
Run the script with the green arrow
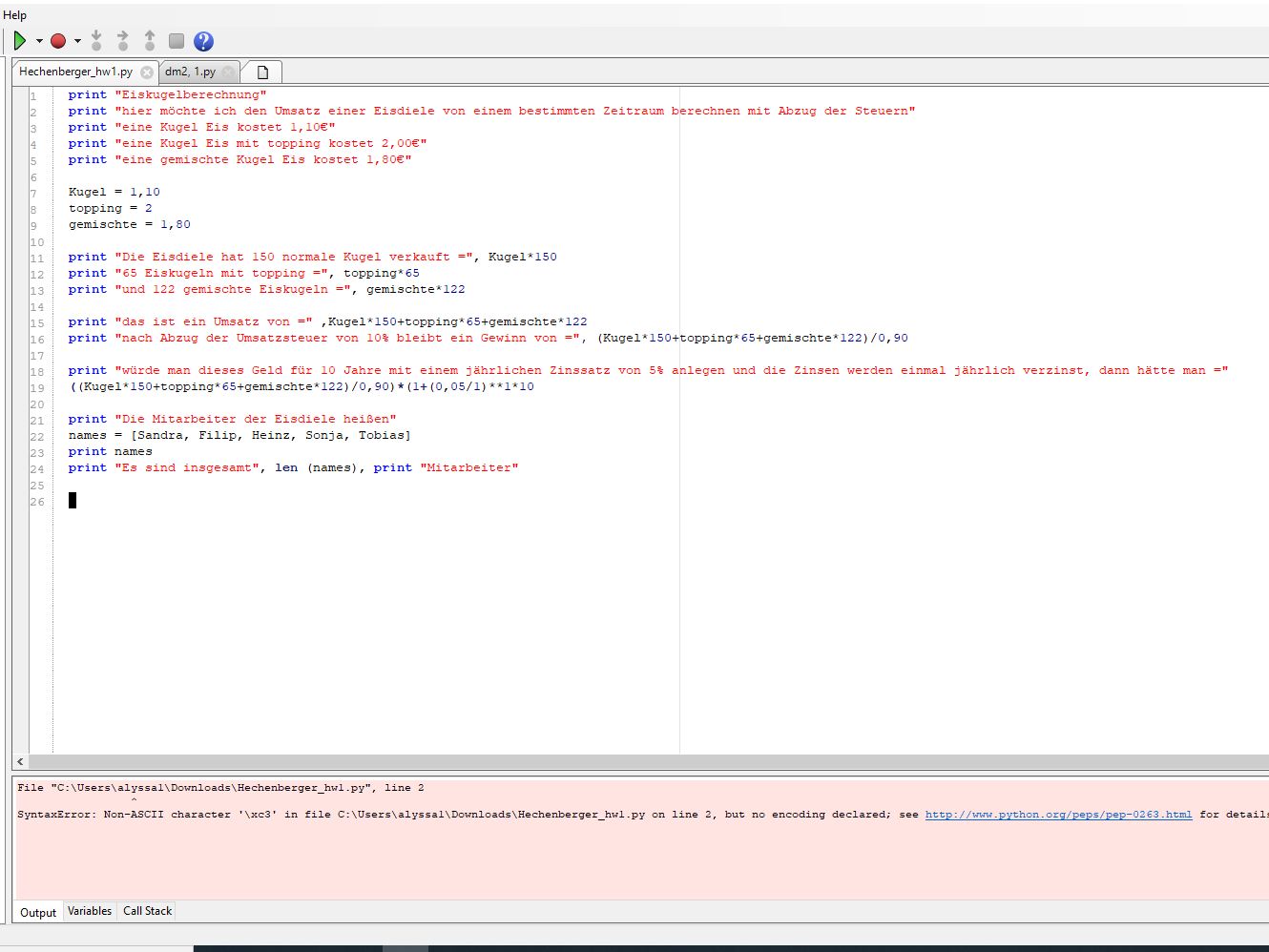point(19,40)
